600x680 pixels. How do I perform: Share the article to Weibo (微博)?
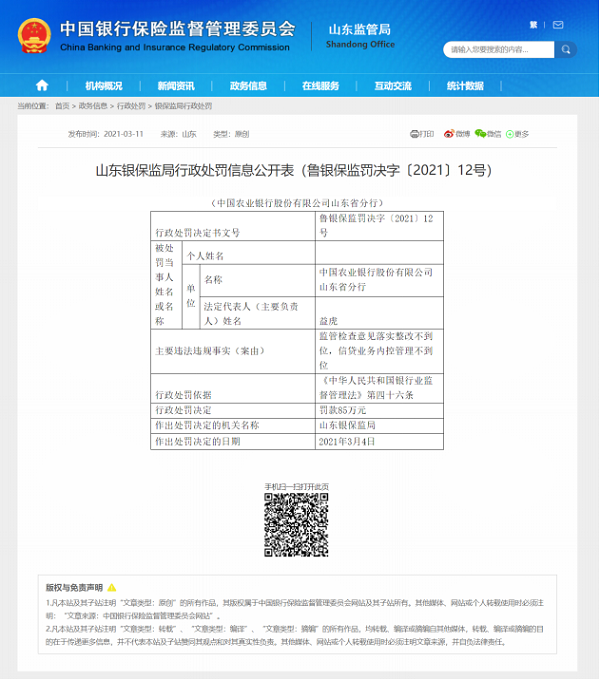tap(456, 133)
